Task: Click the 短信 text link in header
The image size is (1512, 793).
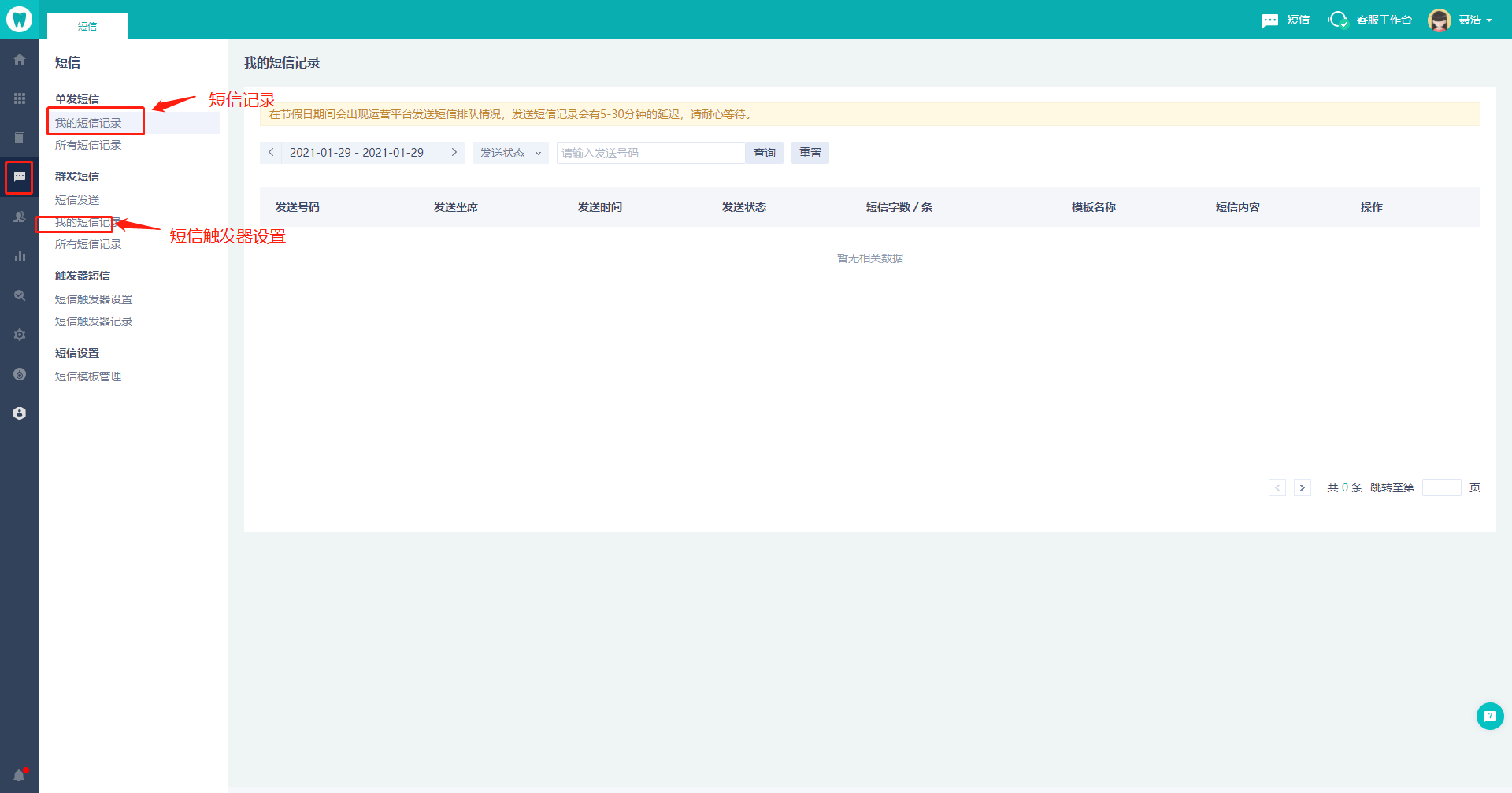Action: pyautogui.click(x=1298, y=20)
